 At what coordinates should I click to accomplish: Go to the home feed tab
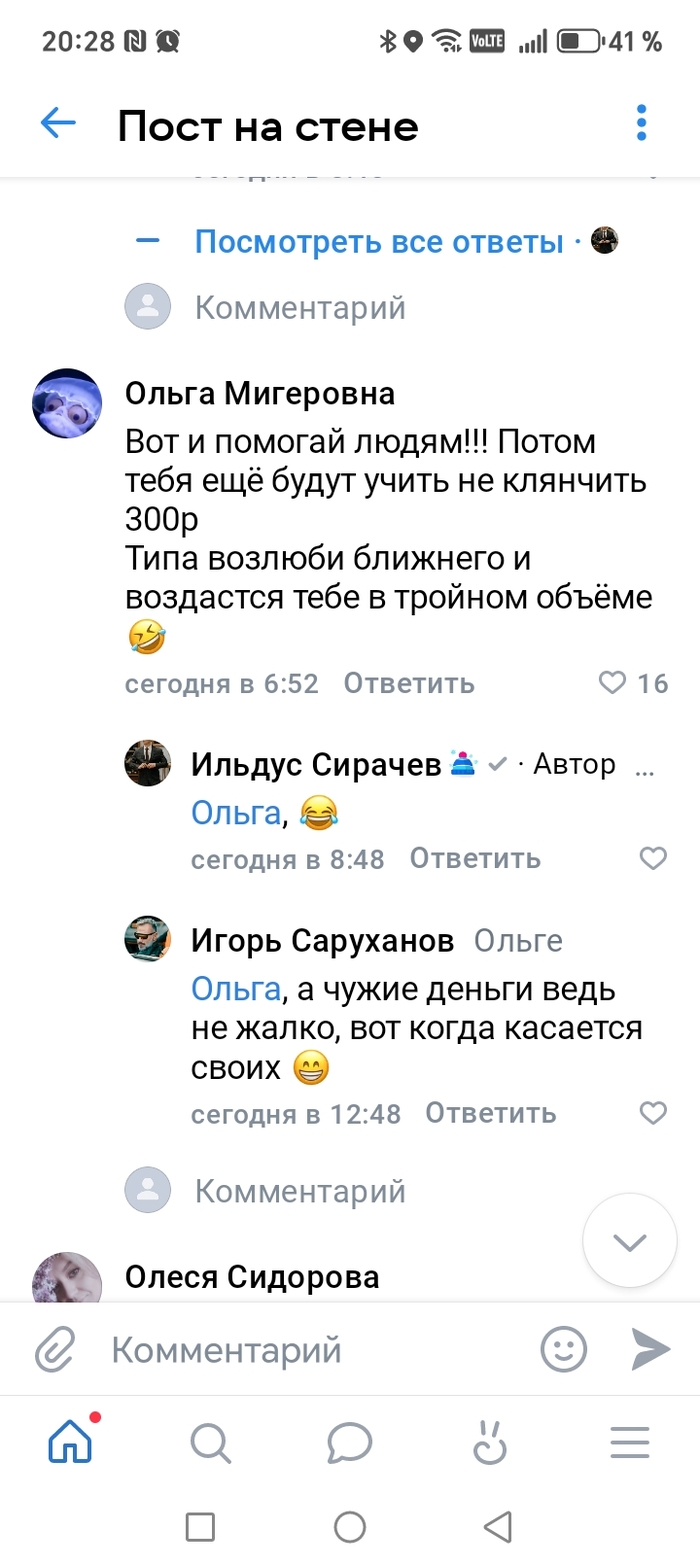pos(71,1443)
